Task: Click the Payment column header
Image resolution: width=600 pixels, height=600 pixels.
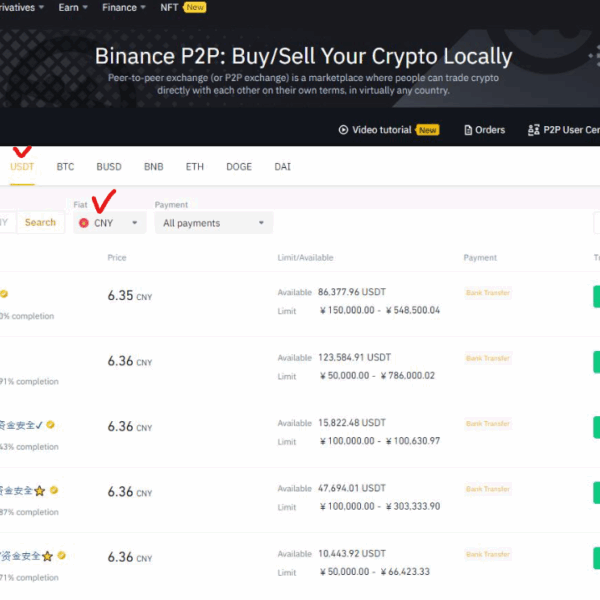Action: 480,258
